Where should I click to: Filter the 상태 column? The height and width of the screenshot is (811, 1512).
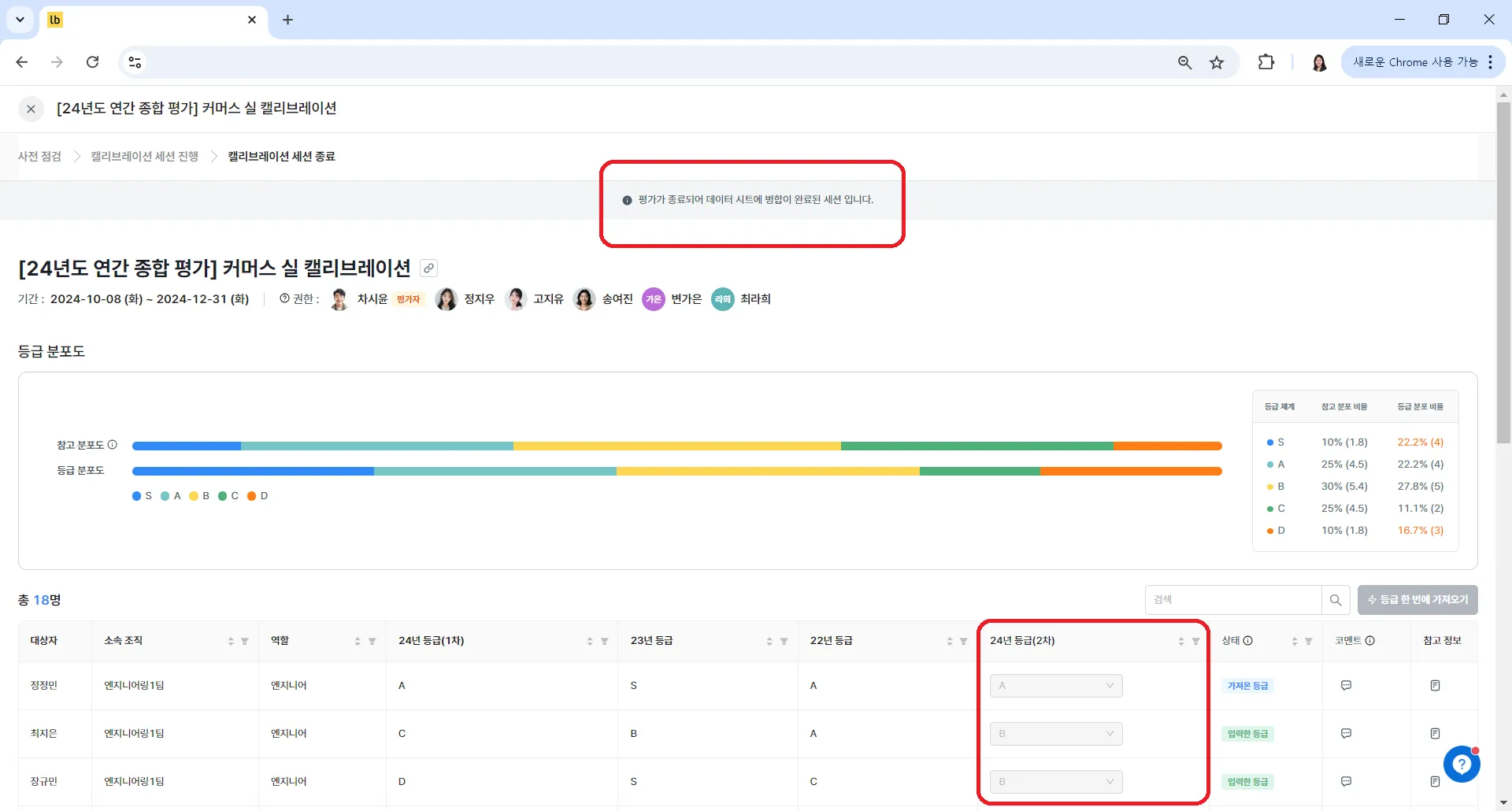tap(1309, 642)
